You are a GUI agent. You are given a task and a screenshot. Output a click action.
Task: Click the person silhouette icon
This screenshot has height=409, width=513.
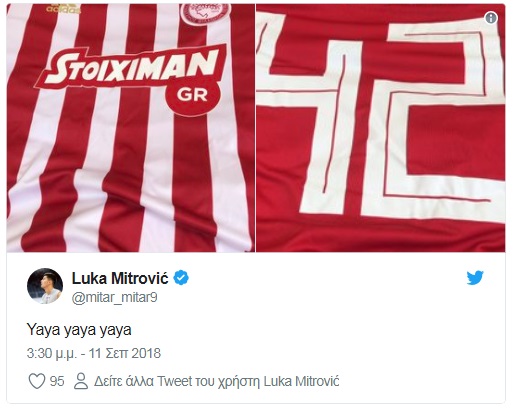(81, 381)
